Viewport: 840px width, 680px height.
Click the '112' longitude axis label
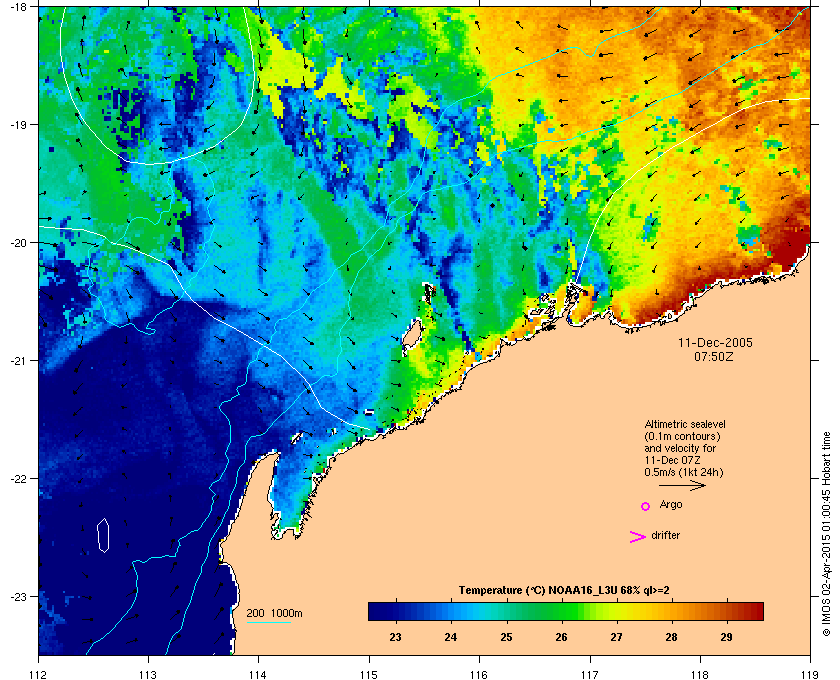click(39, 675)
